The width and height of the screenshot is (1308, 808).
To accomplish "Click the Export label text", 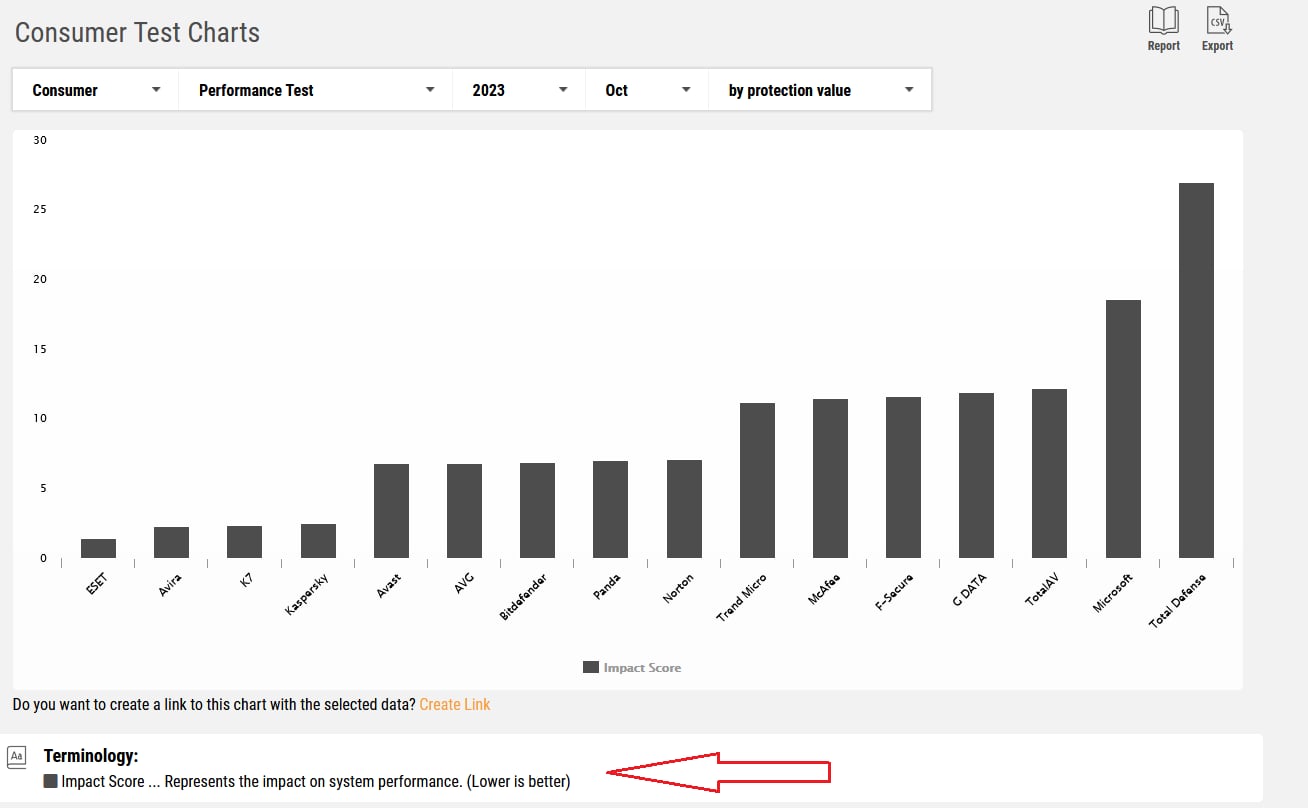I will (1218, 46).
